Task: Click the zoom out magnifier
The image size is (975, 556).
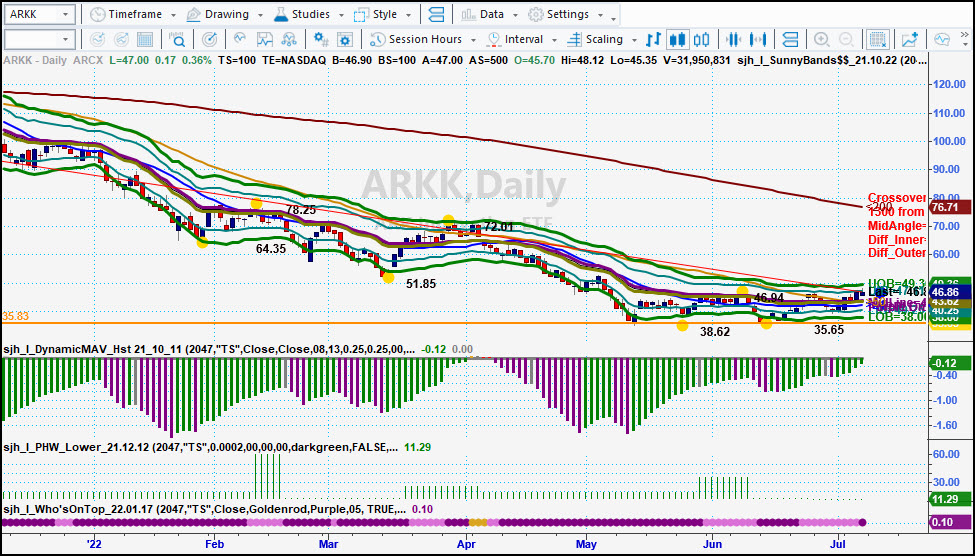Action: (846, 40)
